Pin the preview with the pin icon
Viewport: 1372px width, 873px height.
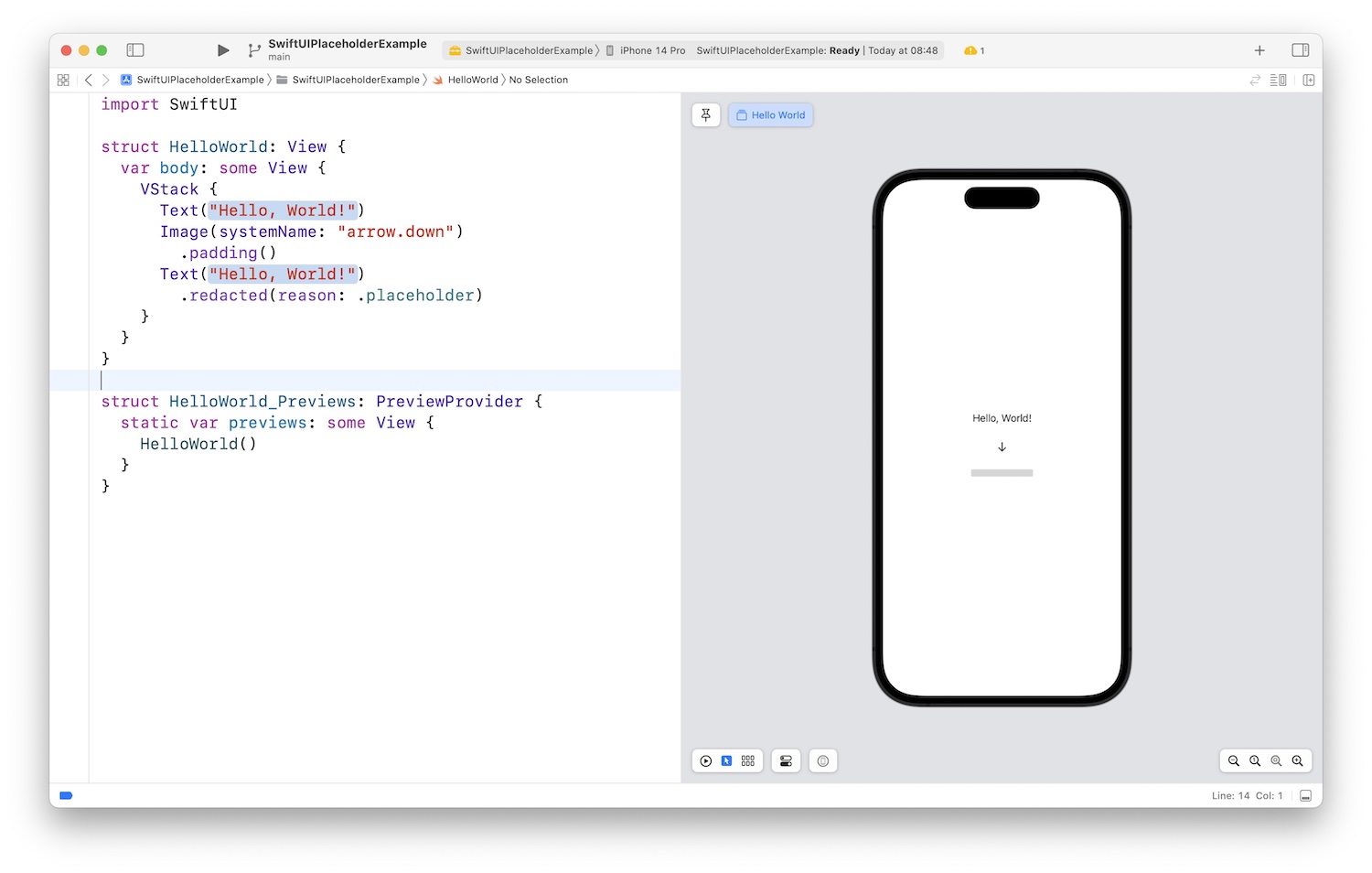click(x=706, y=115)
